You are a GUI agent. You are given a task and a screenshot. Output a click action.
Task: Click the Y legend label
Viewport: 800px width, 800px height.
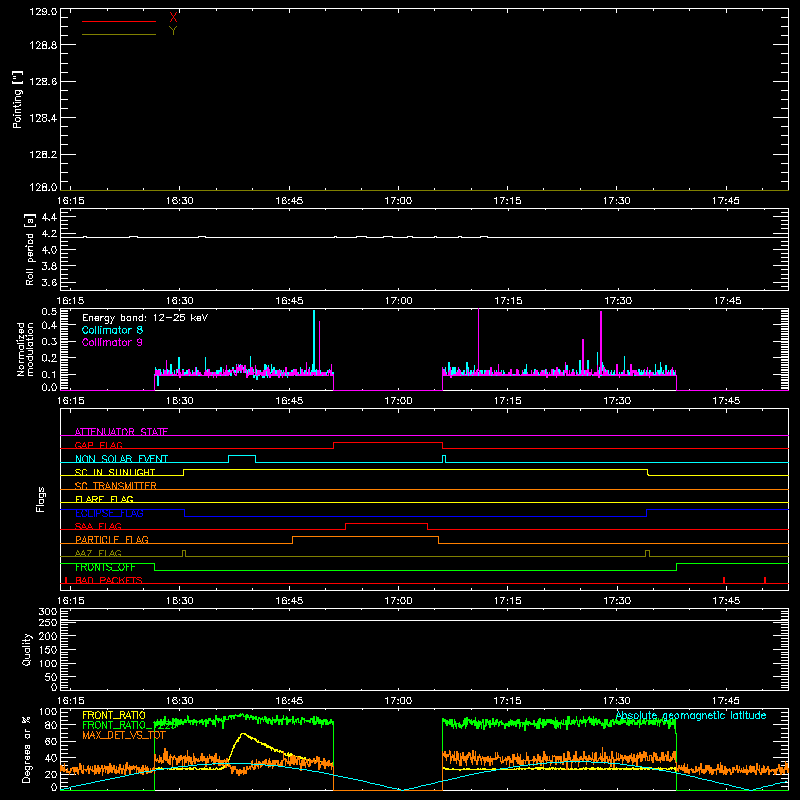[x=173, y=31]
